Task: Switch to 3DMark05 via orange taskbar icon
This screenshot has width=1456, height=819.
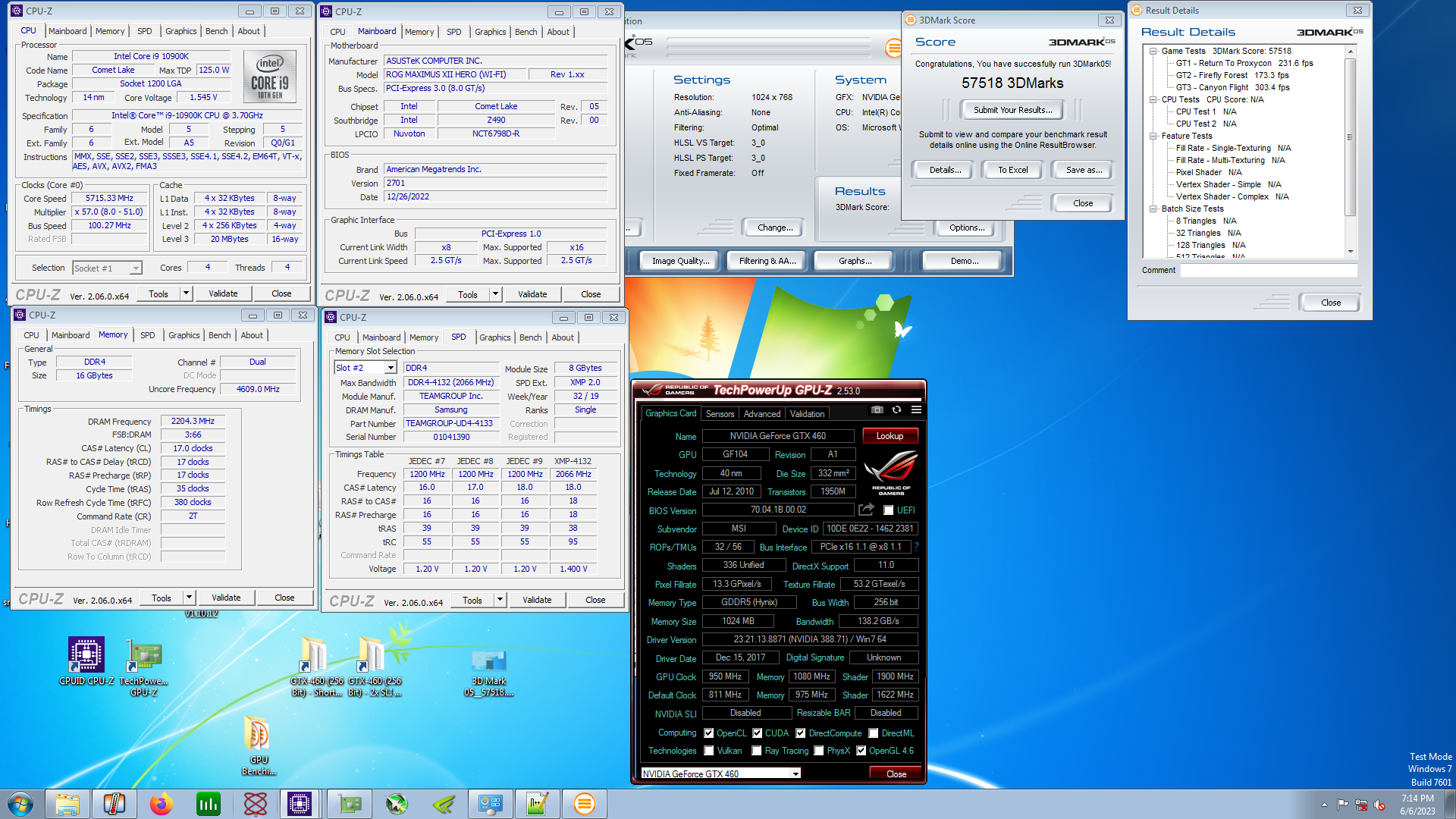Action: (x=585, y=804)
